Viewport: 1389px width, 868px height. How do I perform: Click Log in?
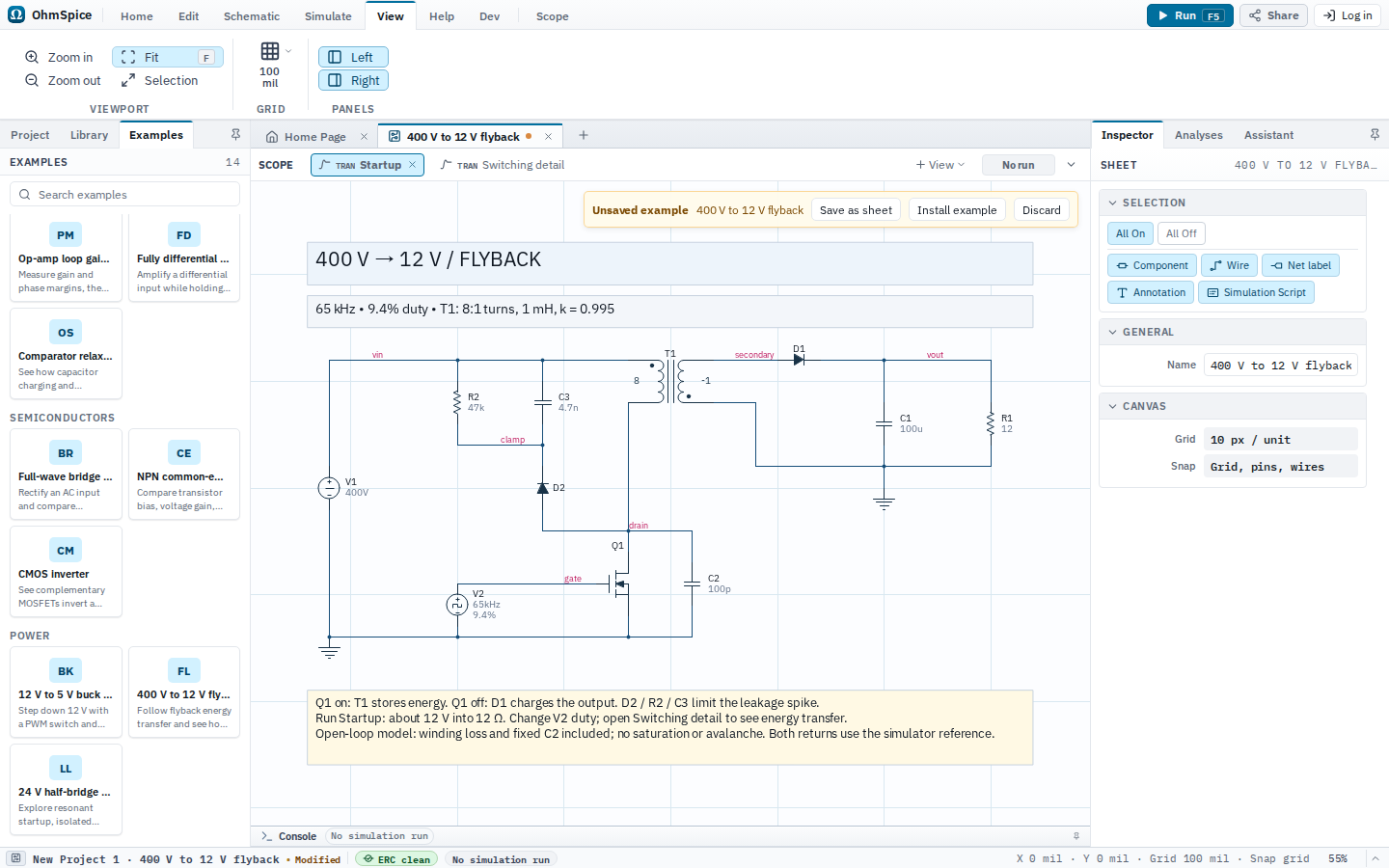point(1347,15)
